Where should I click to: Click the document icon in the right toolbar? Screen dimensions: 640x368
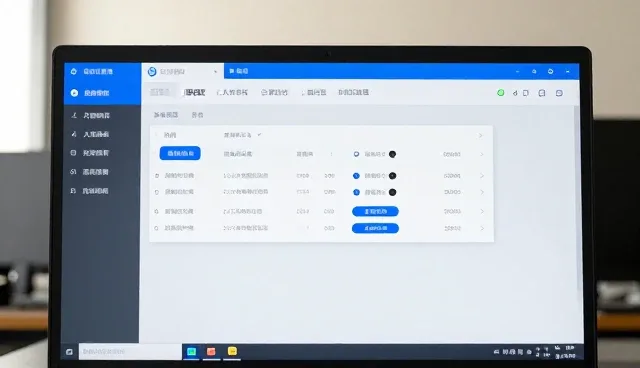(526, 93)
